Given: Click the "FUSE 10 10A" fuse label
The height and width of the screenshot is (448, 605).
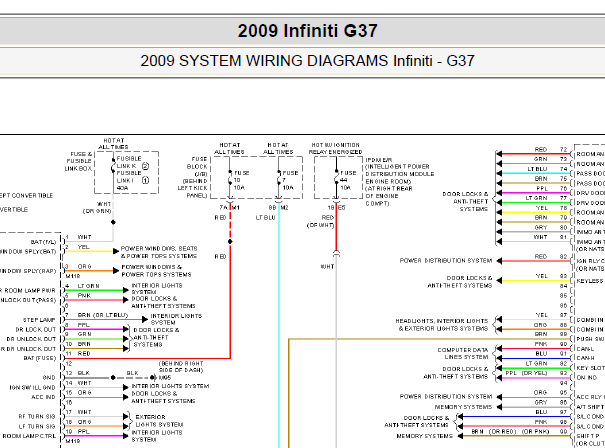Looking at the screenshot, I should pyautogui.click(x=241, y=180).
